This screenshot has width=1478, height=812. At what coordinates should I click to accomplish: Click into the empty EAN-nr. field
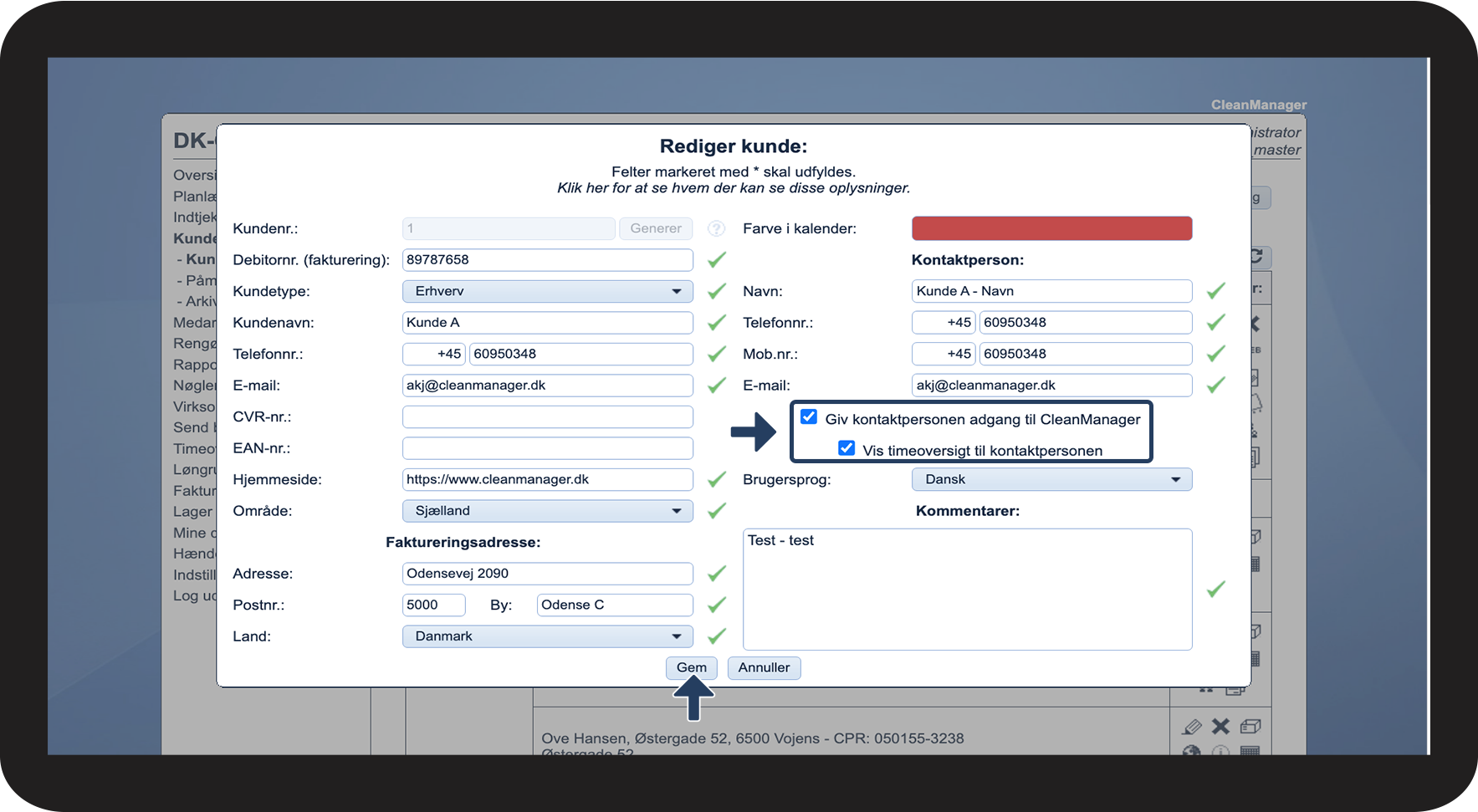click(548, 448)
